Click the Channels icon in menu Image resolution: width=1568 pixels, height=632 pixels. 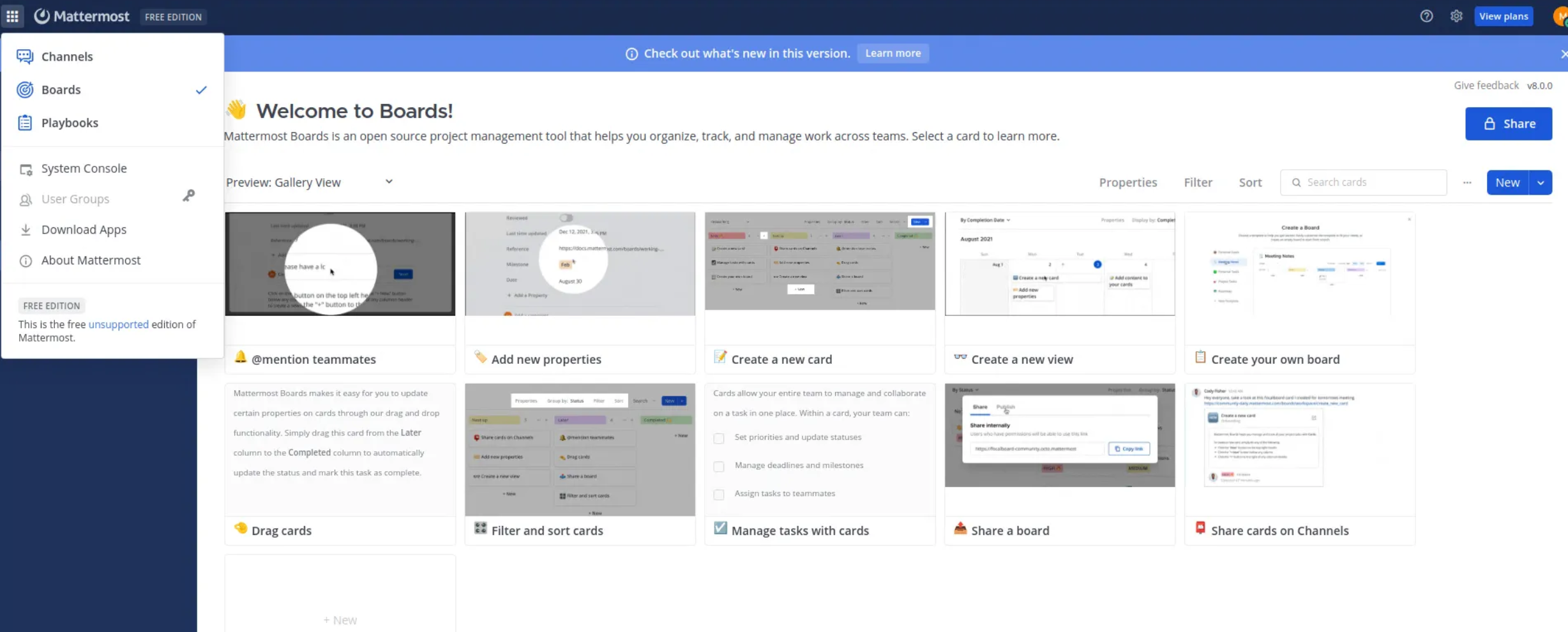tap(25, 57)
